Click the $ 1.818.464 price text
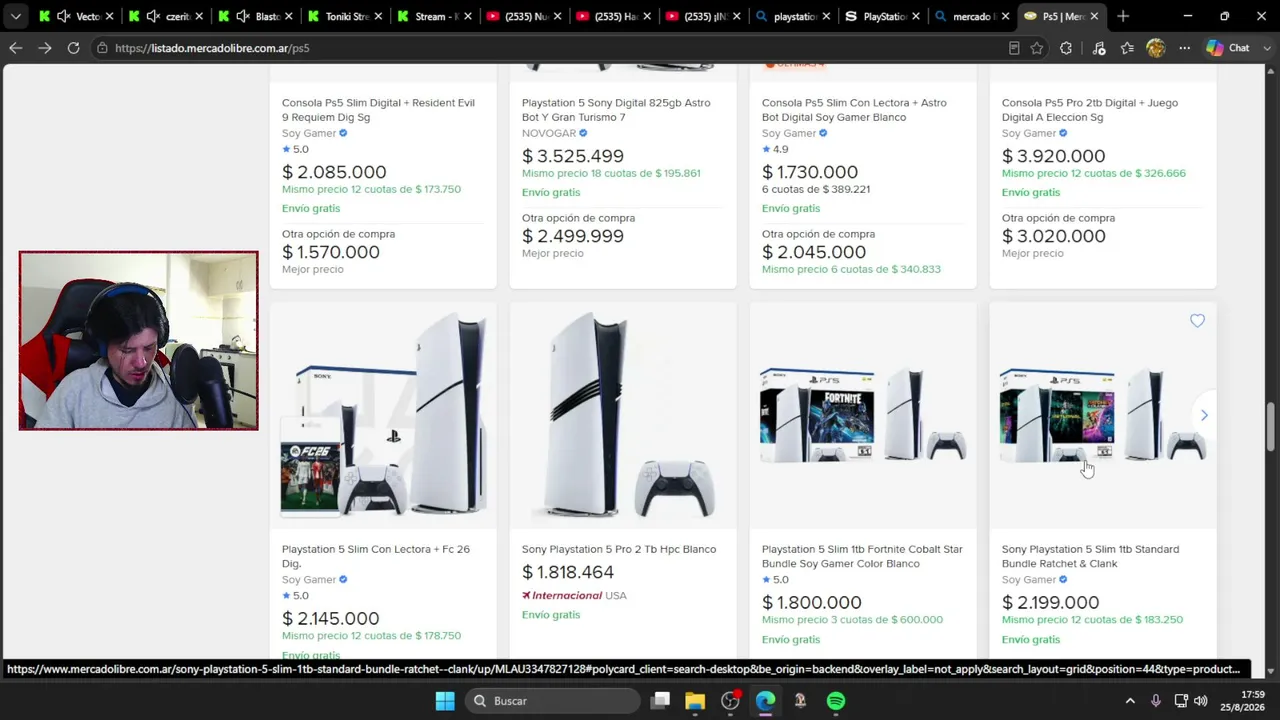The height and width of the screenshot is (720, 1280). (x=568, y=572)
